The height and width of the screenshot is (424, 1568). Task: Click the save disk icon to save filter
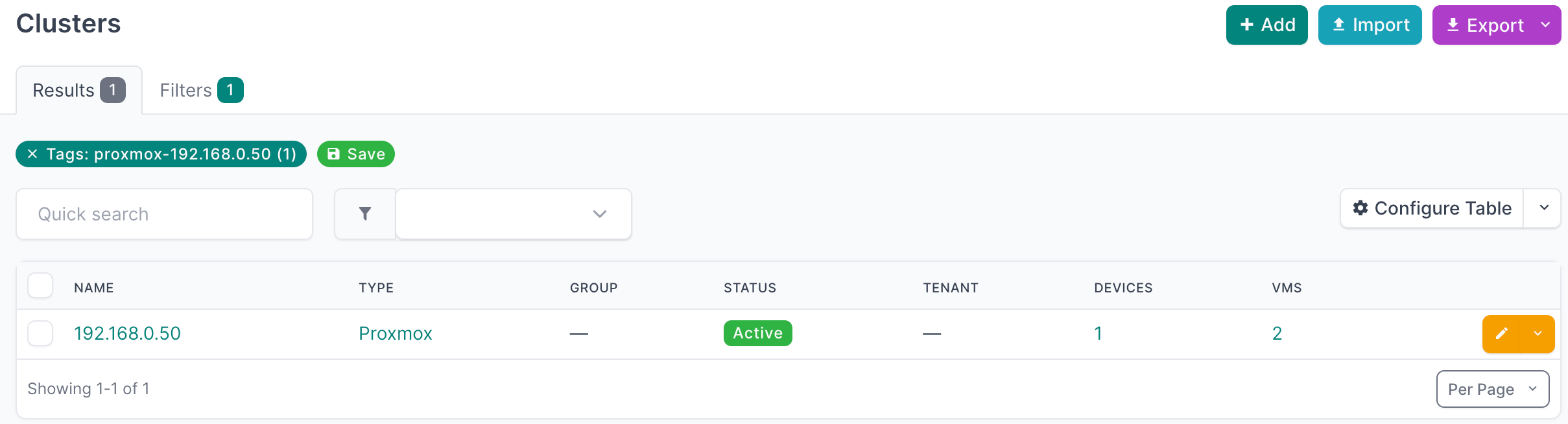tap(333, 154)
